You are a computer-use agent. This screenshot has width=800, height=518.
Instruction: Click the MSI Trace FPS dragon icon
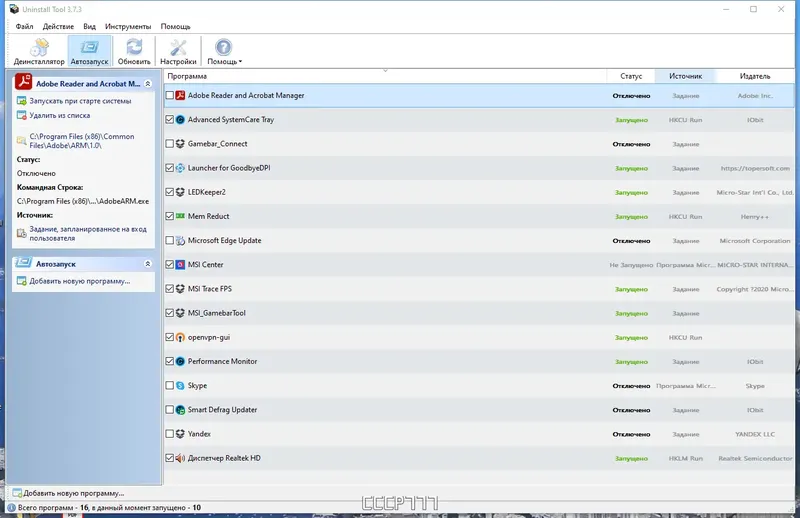(180, 289)
